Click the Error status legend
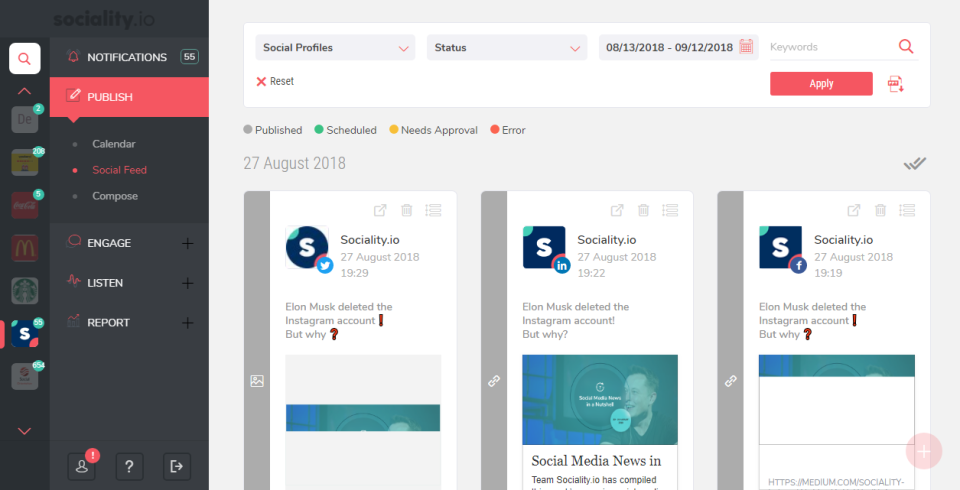The width and height of the screenshot is (960, 490). [x=508, y=130]
